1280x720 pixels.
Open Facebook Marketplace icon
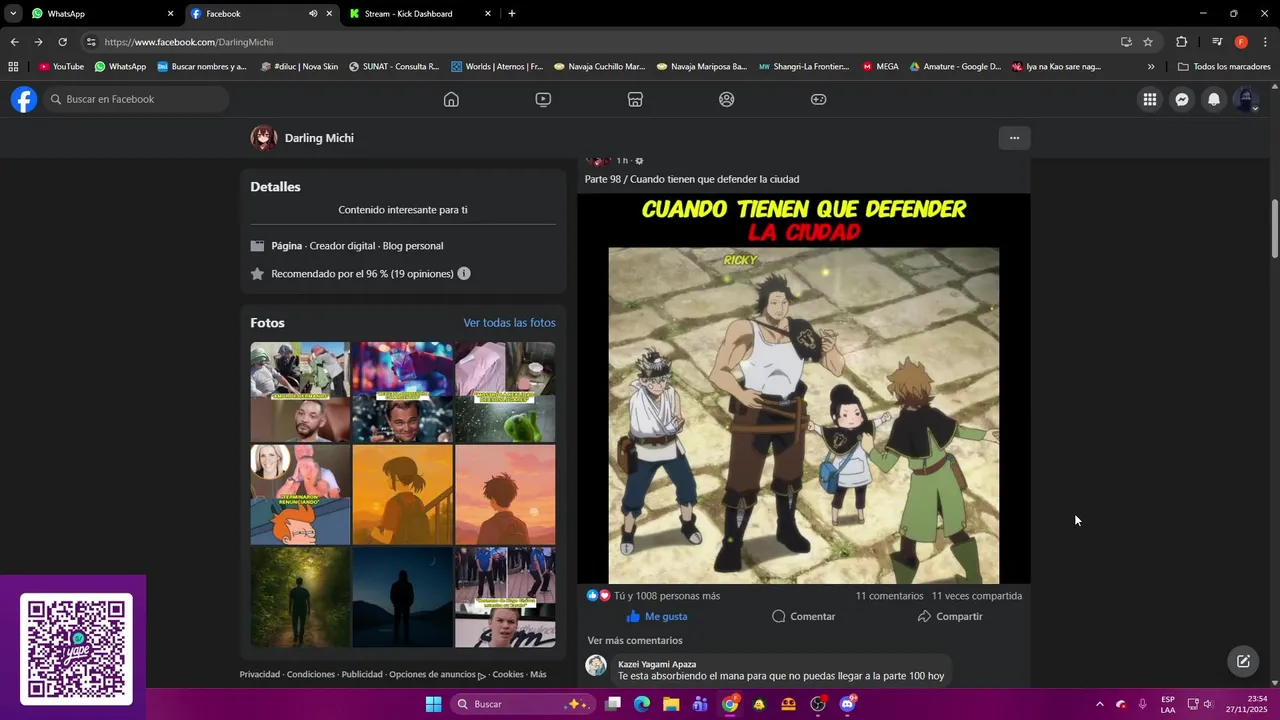coord(635,99)
